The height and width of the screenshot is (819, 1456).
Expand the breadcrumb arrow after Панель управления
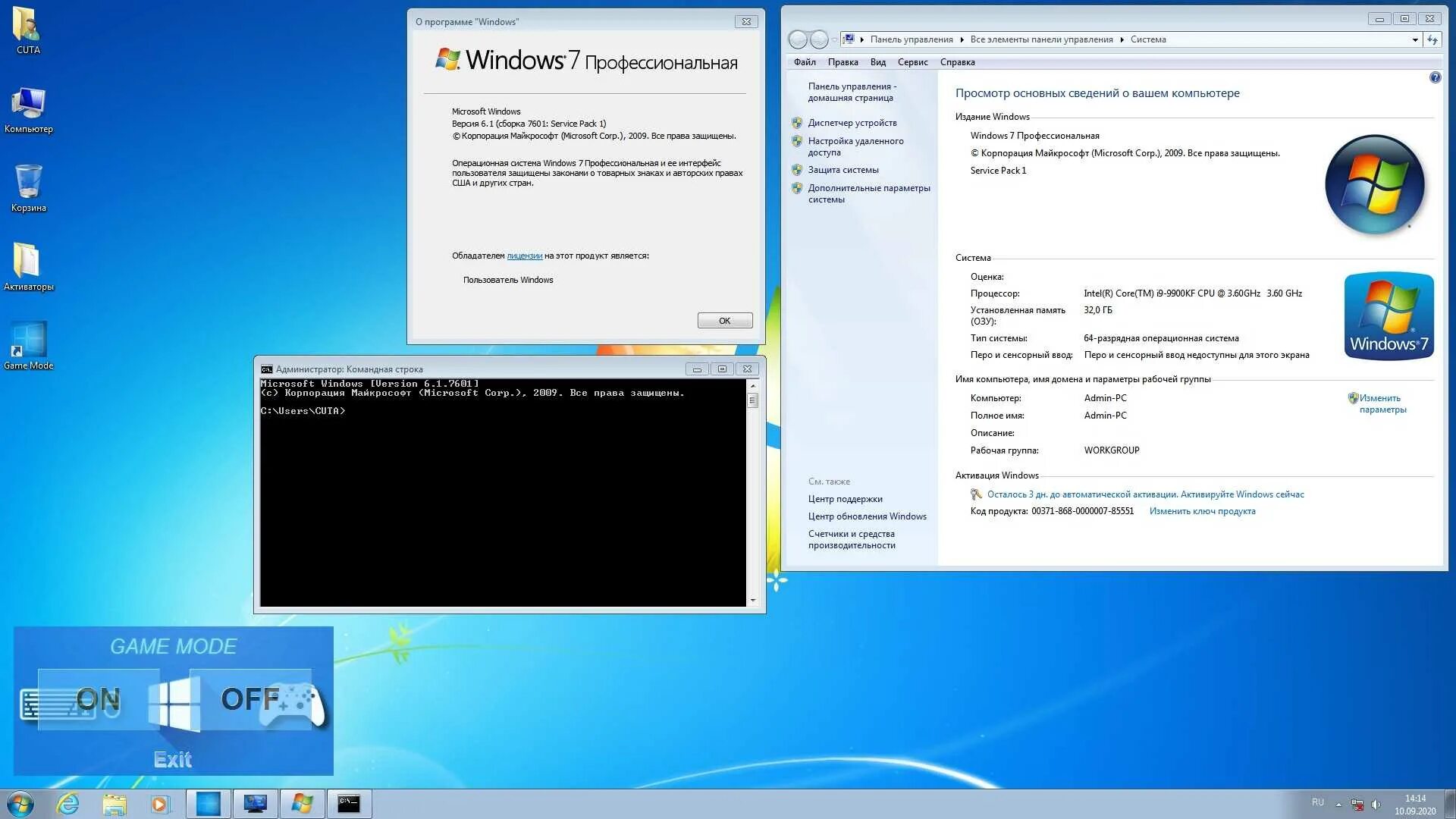coord(962,39)
